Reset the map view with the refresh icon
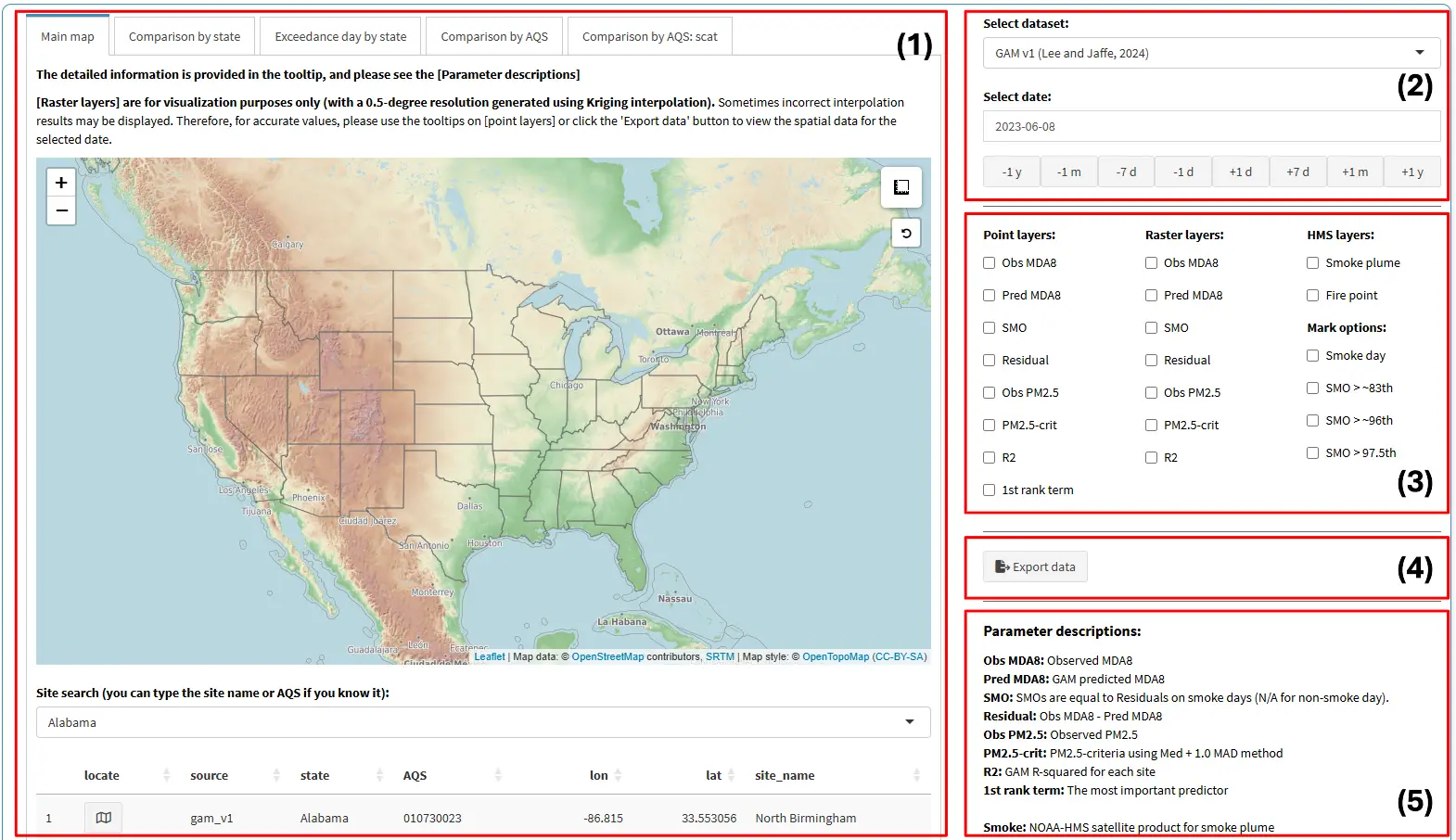This screenshot has width=1456, height=840. click(x=906, y=234)
